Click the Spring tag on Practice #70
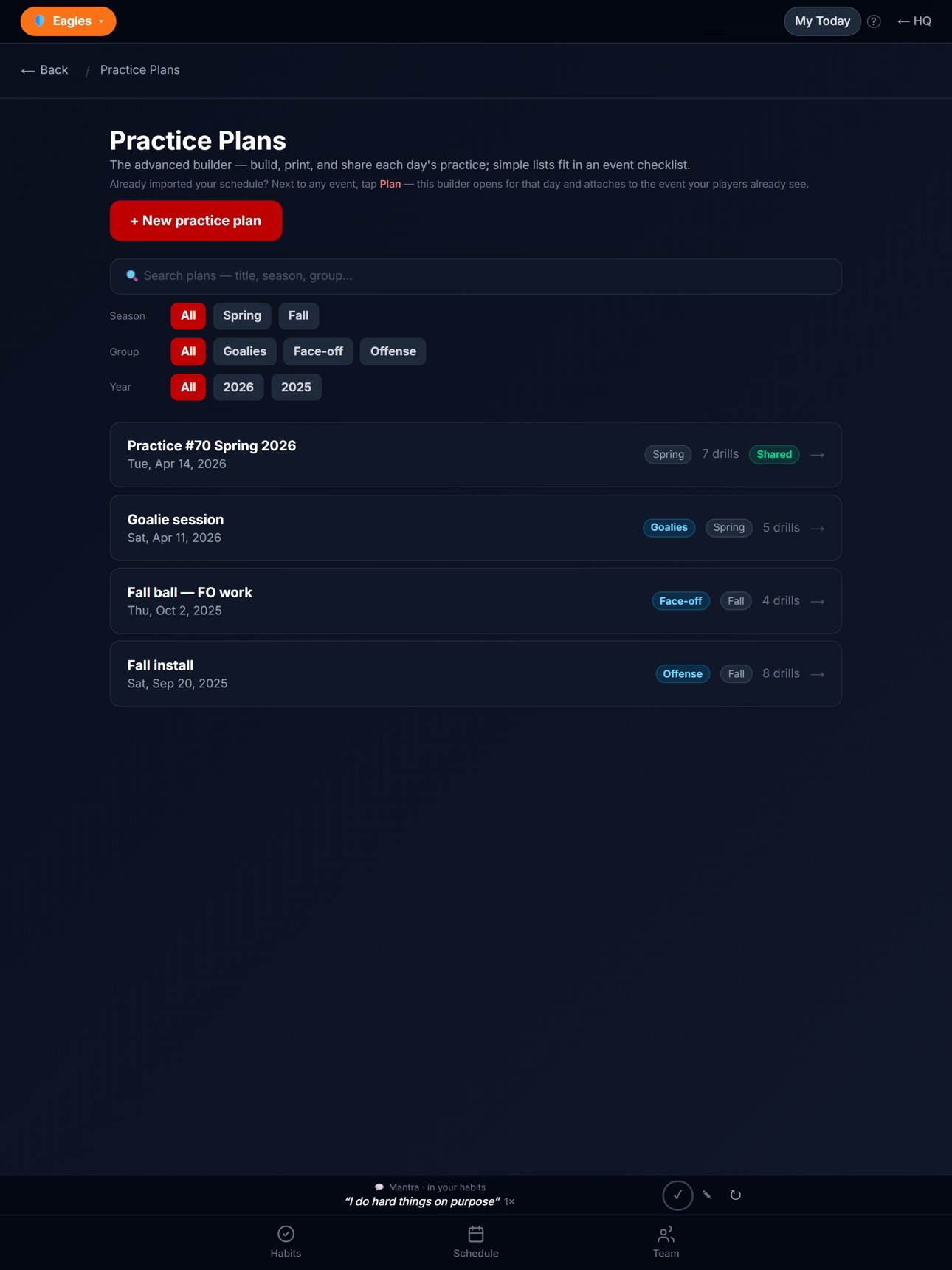952x1270 pixels. [669, 455]
